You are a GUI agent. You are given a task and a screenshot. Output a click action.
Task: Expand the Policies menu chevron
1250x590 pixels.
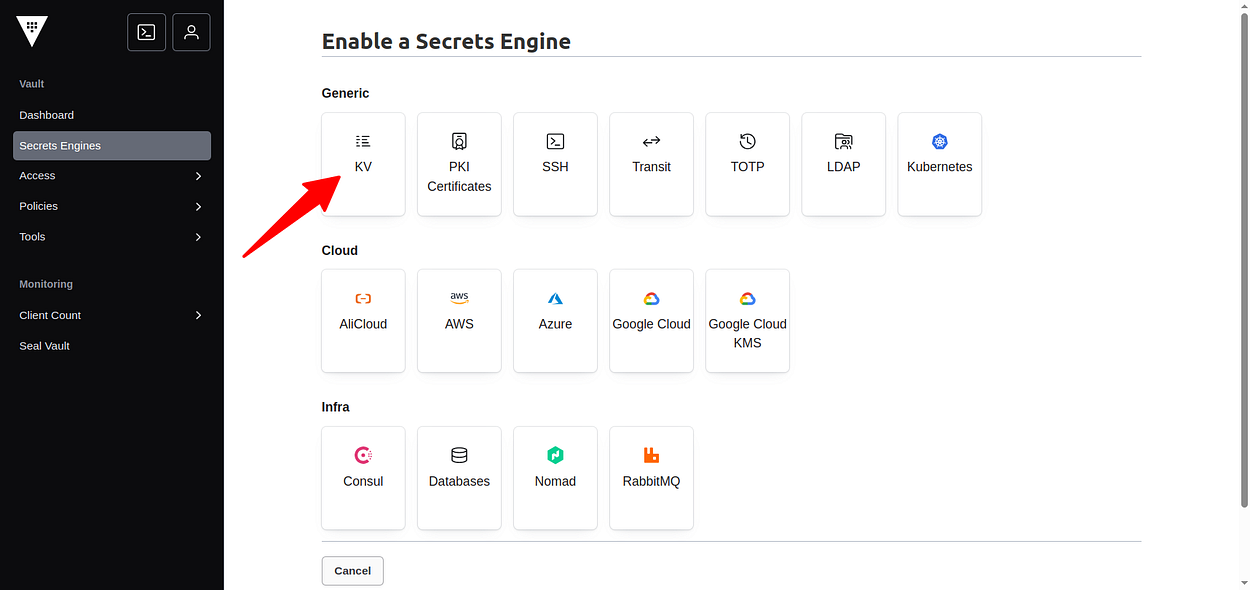198,207
